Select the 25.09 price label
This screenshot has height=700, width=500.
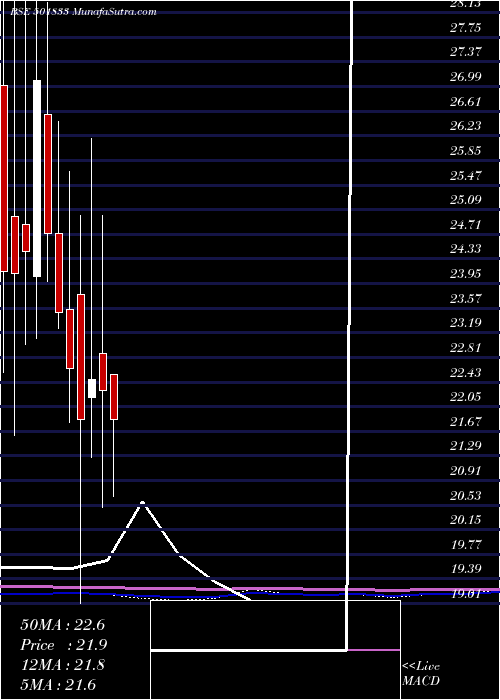click(x=465, y=200)
